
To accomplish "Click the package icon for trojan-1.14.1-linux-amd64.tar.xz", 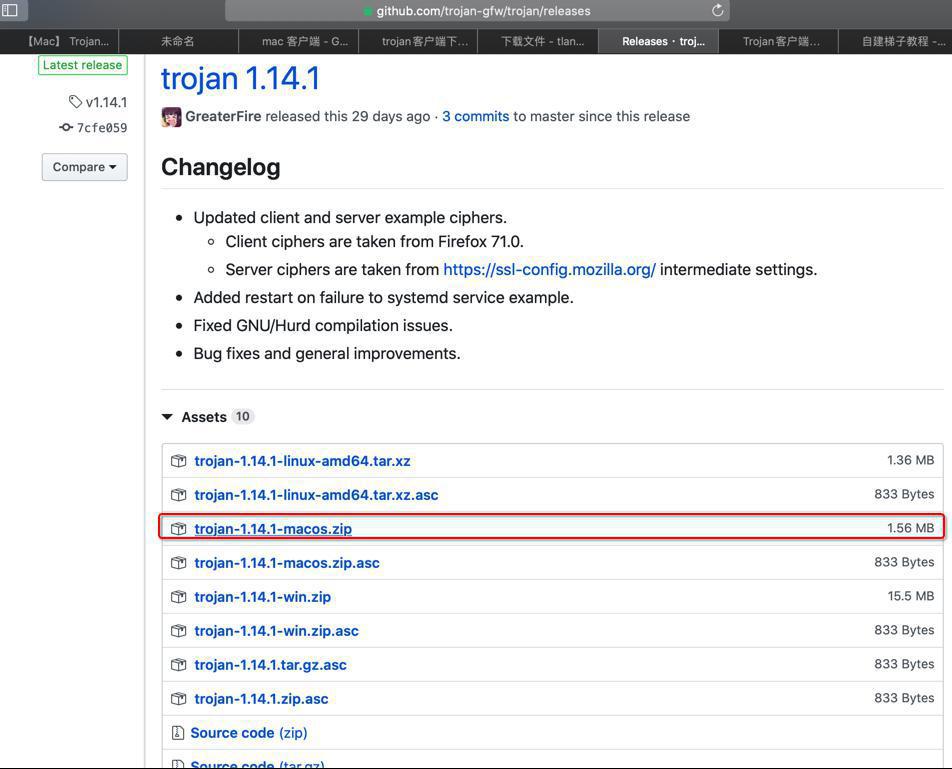I will (x=178, y=461).
